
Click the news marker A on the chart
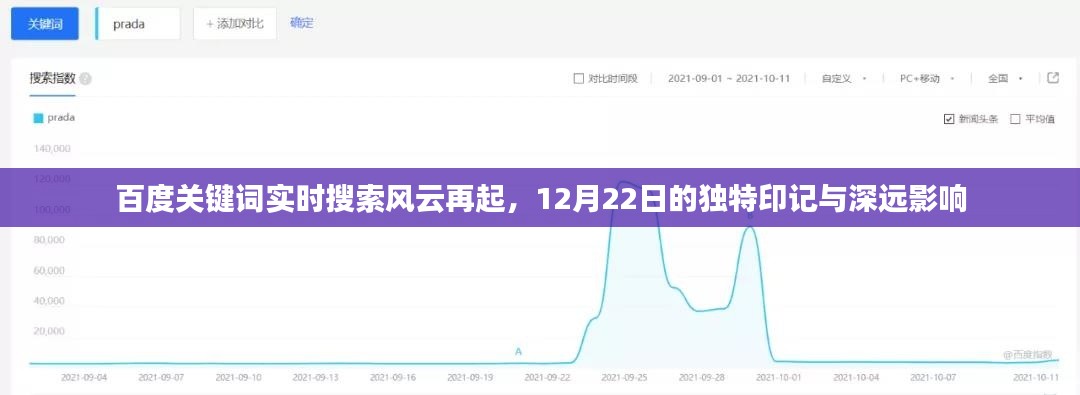coord(519,352)
